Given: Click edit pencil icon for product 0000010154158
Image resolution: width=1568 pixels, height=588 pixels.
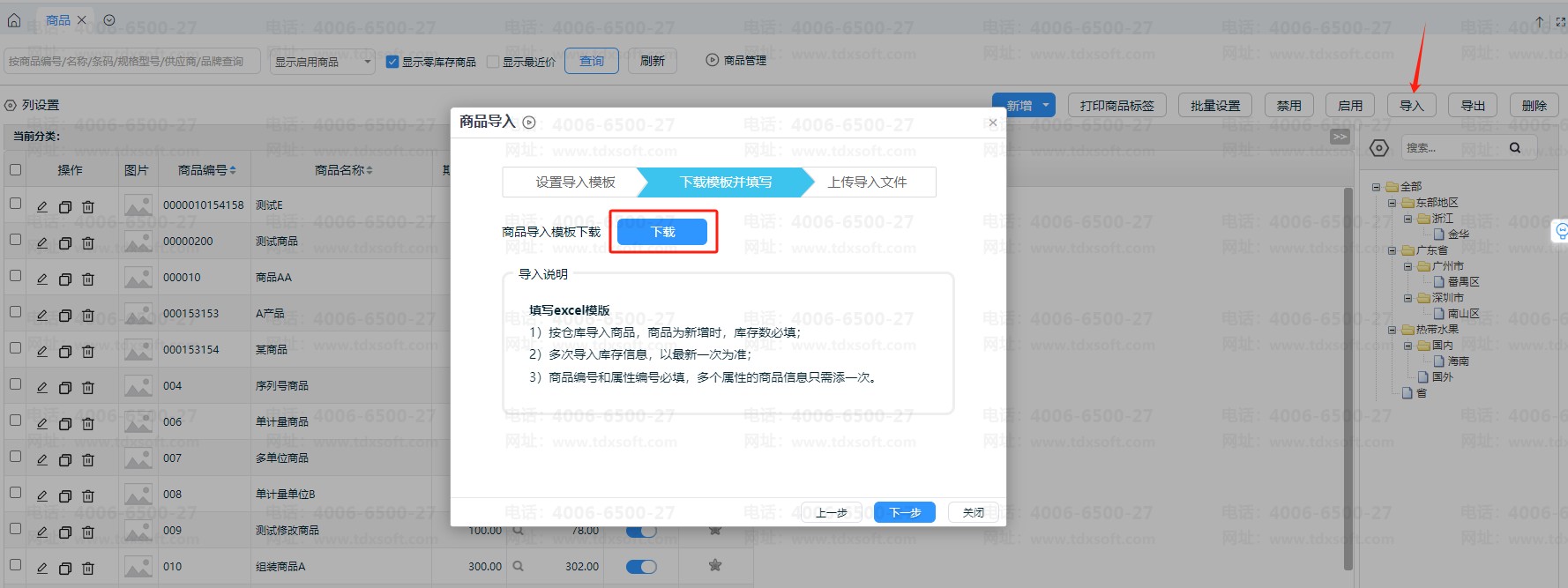Looking at the screenshot, I should (41, 207).
